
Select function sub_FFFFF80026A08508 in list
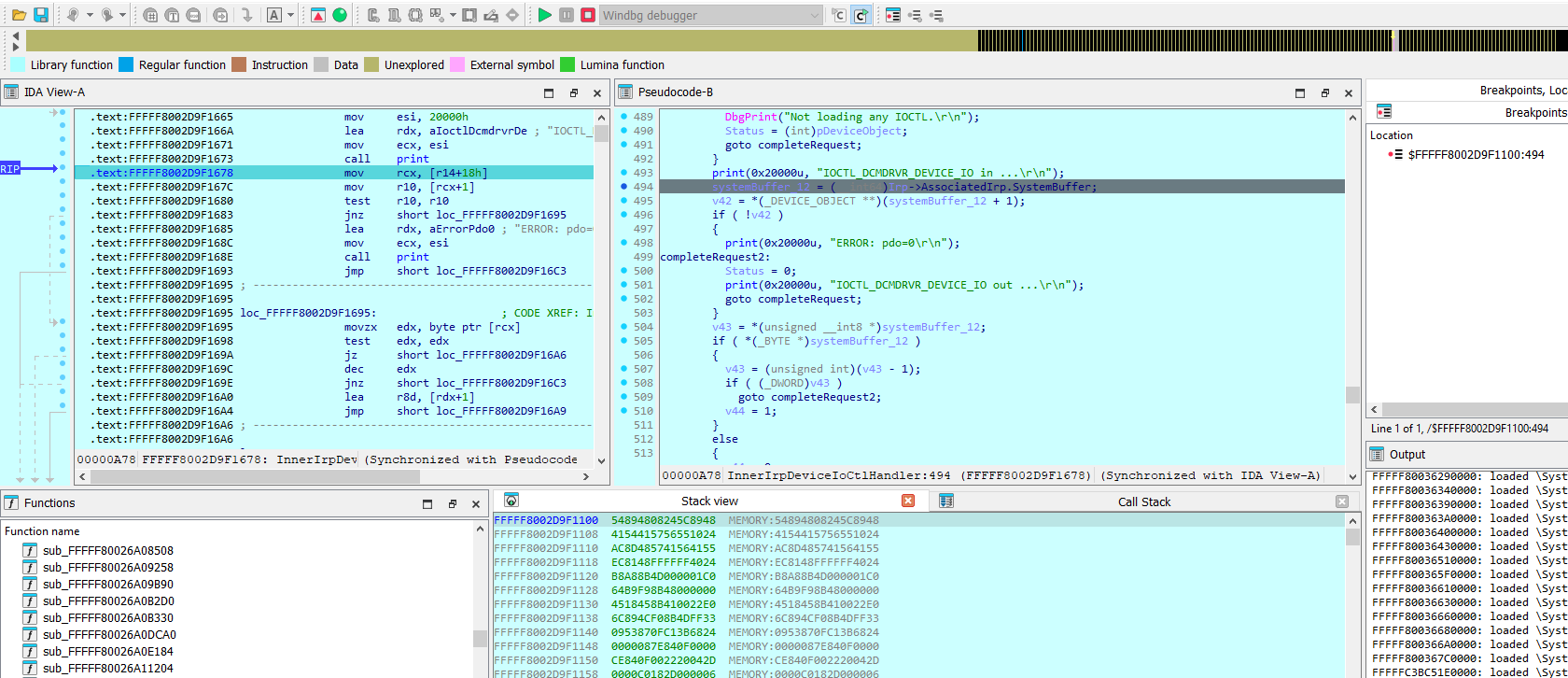click(x=107, y=551)
